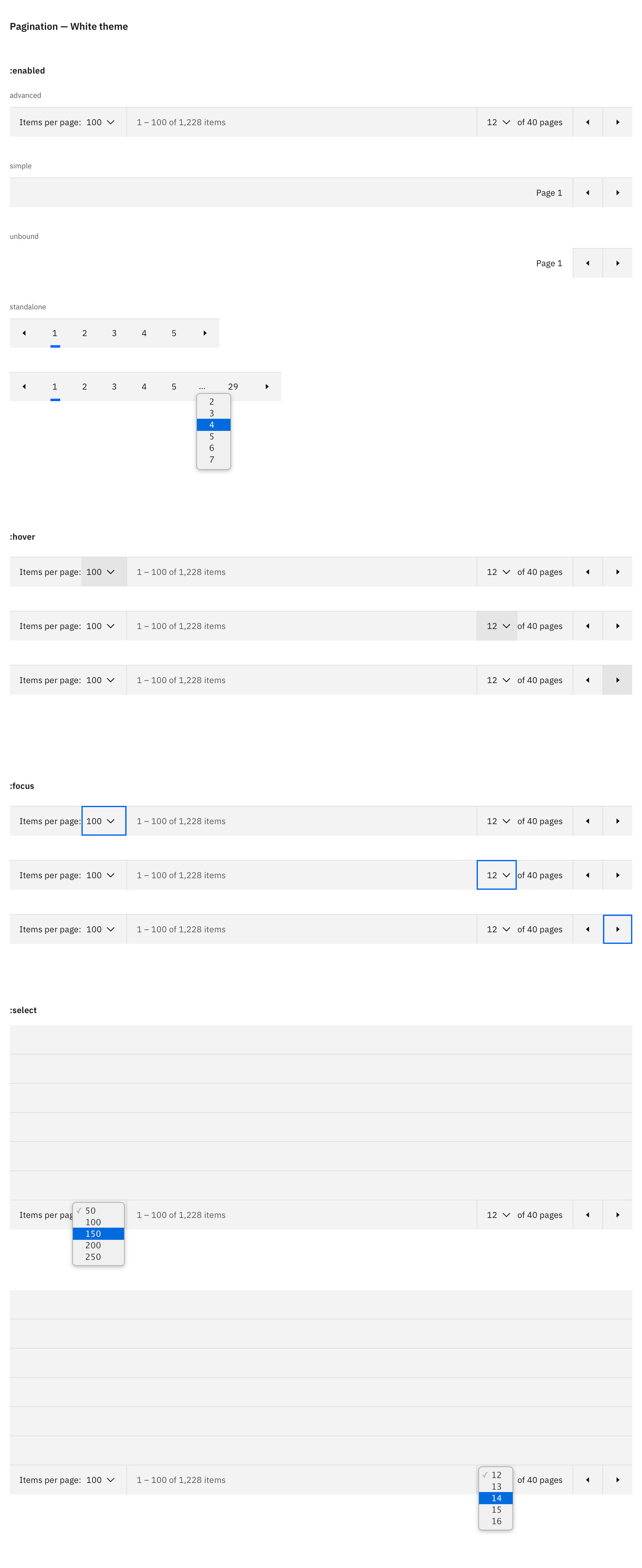Click the back chevron in the simple pagination
The image size is (642, 1568).
[587, 192]
